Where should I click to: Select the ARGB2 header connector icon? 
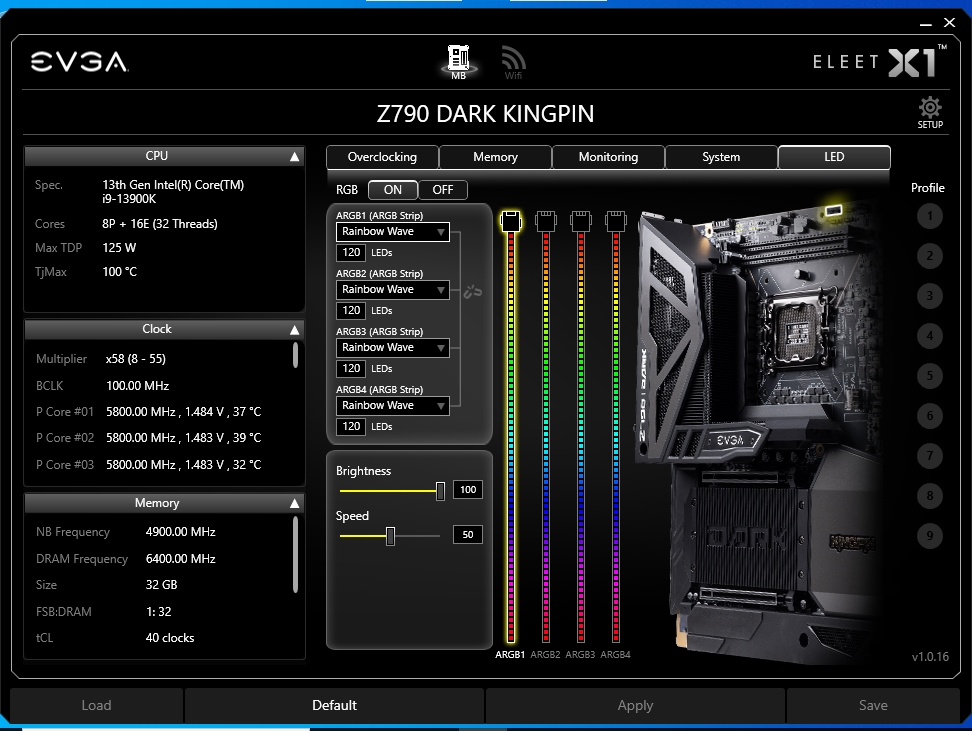(546, 220)
